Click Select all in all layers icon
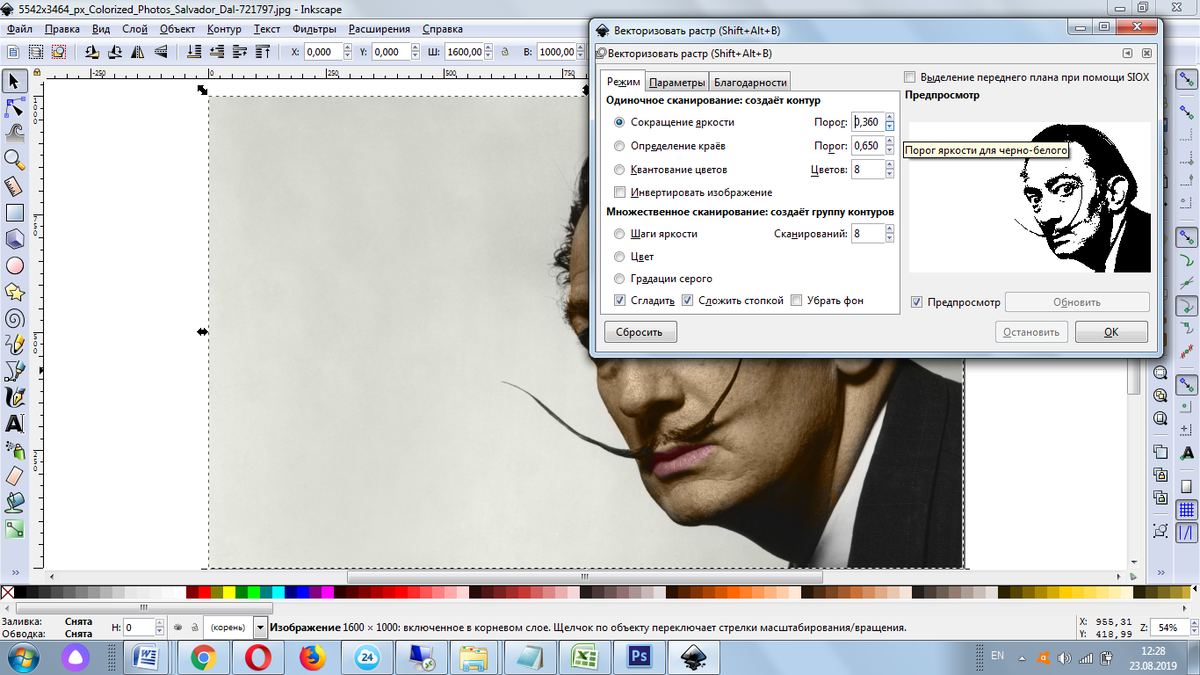Screen dimensions: 1200x675 pos(35,52)
